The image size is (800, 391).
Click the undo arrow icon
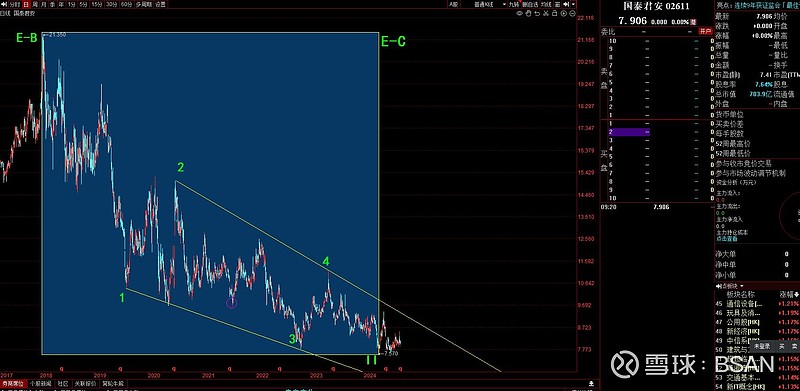[x=537, y=14]
